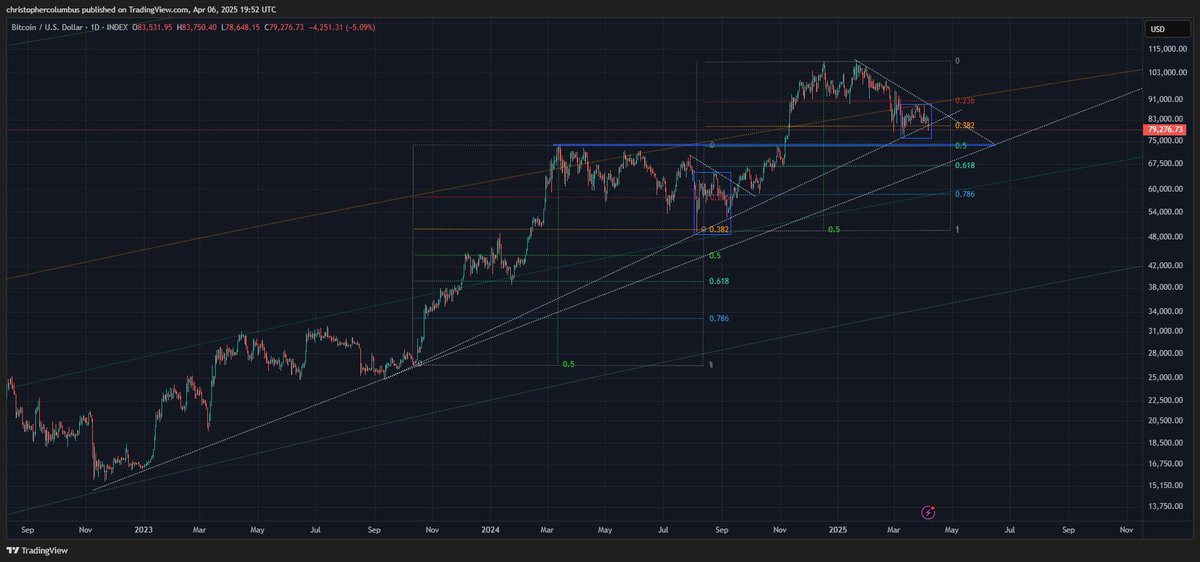Click the purple lightning bolt icon
The image size is (1200, 562).
(x=928, y=512)
